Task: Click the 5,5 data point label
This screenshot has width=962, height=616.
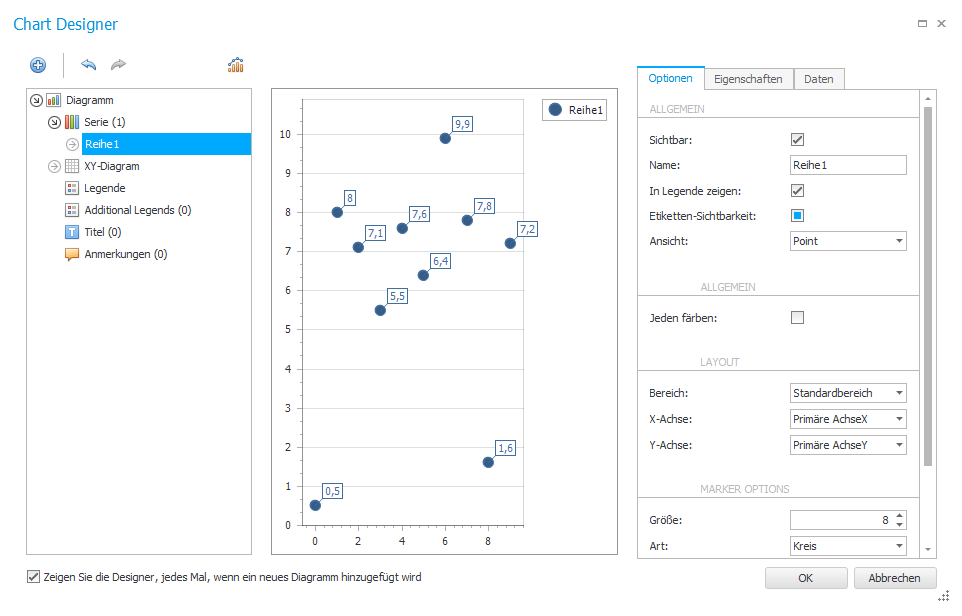Action: 398,296
